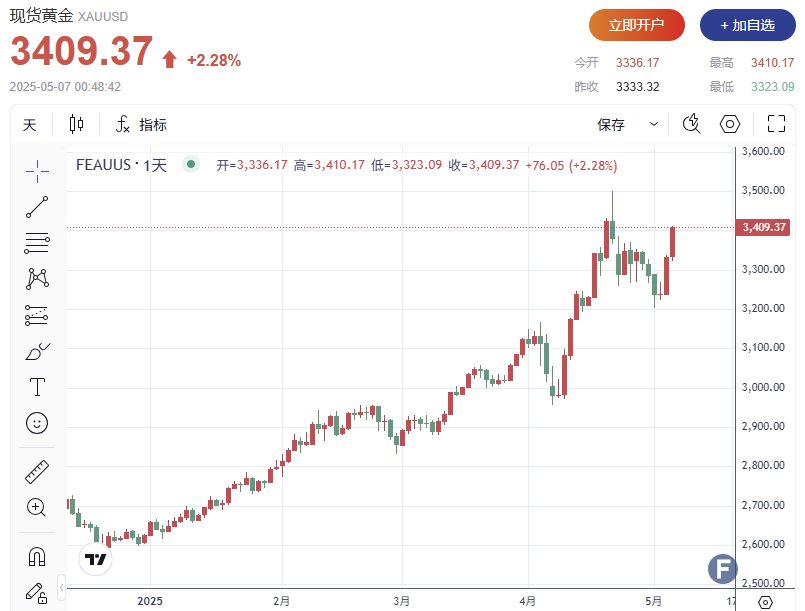Viewport: 805px width, 611px height.
Task: Choose the brush drawing tool
Action: pos(37,351)
